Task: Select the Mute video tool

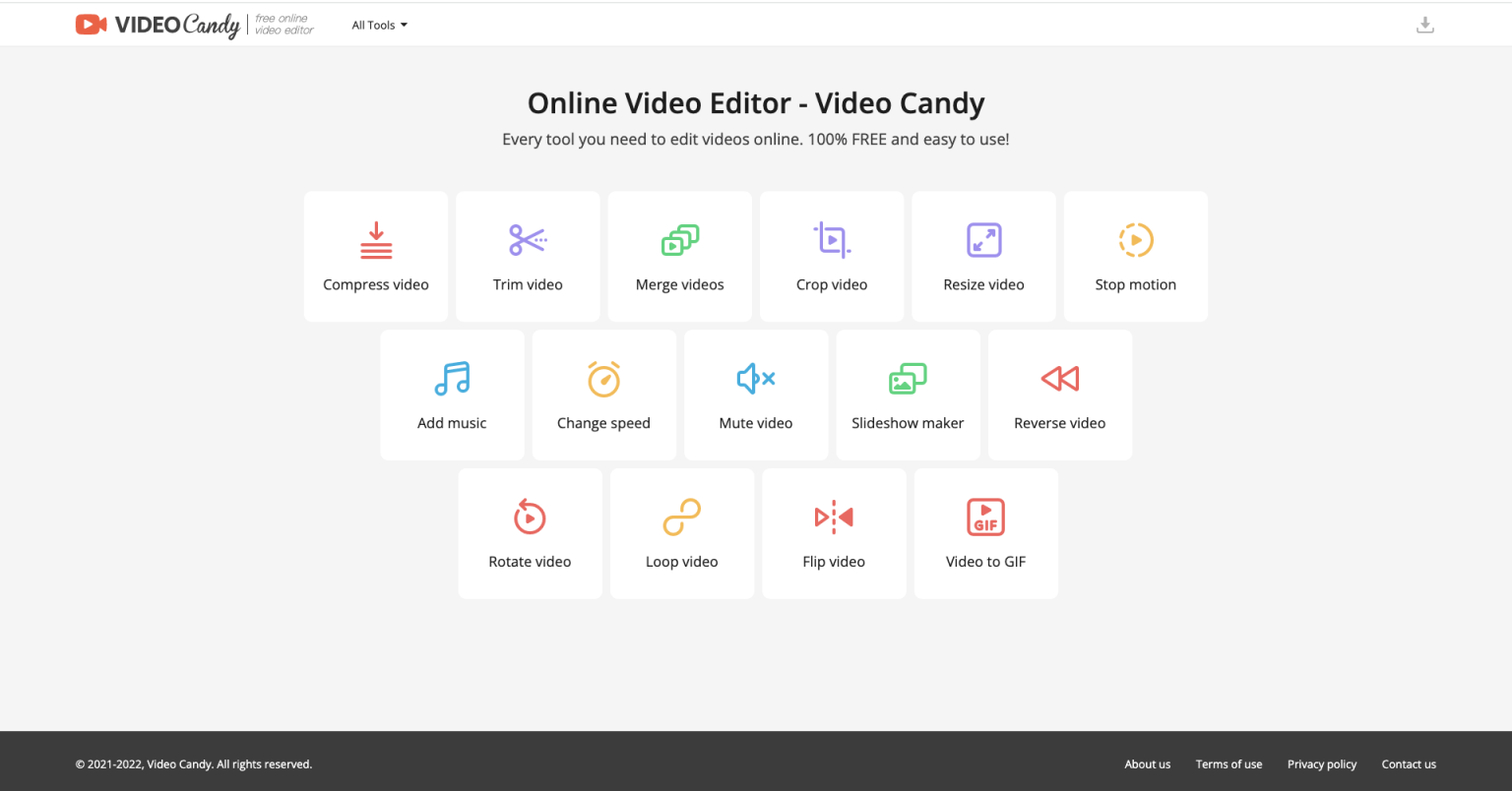Action: (756, 395)
